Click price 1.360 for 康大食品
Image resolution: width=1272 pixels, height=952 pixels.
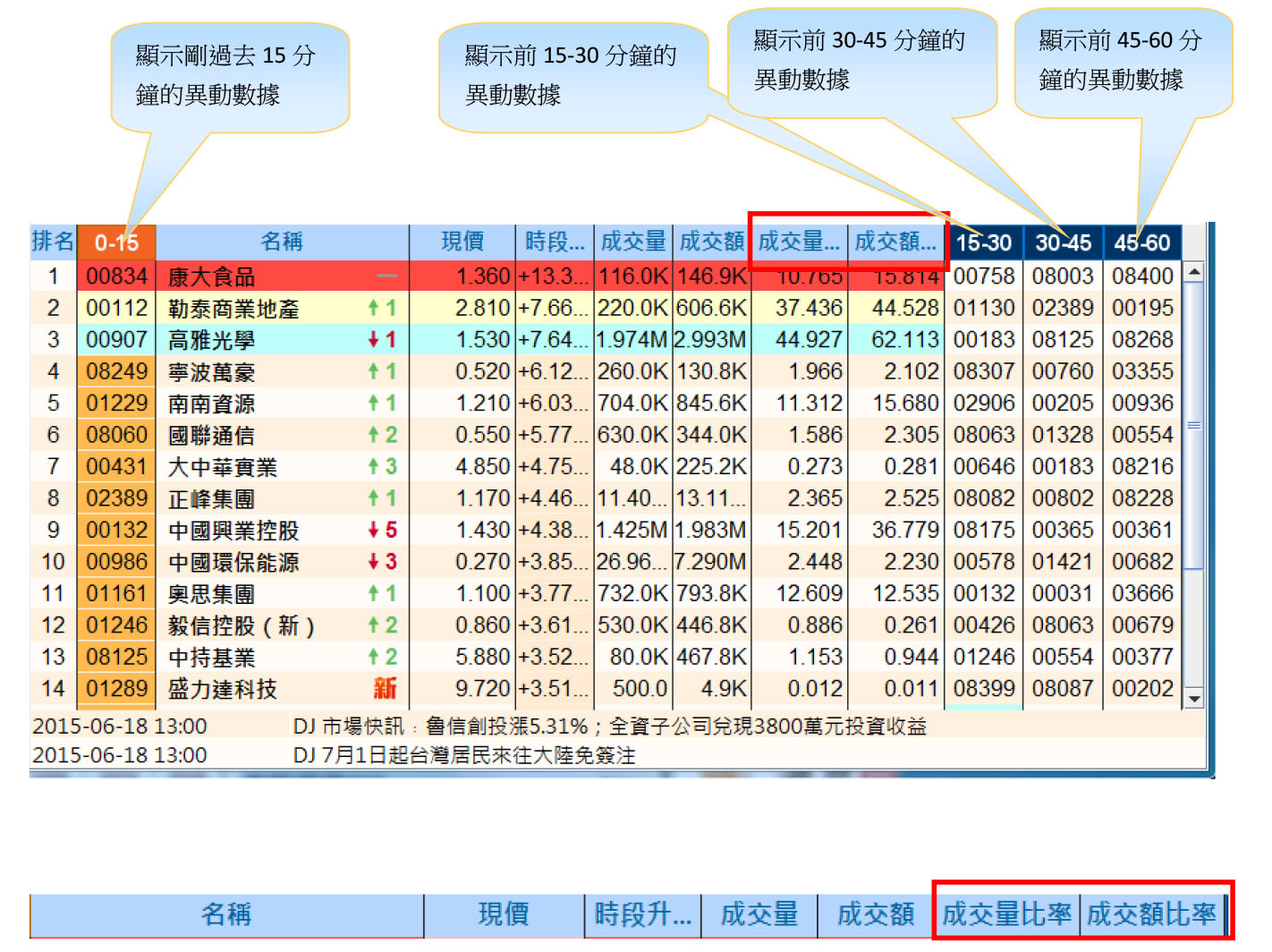point(483,276)
